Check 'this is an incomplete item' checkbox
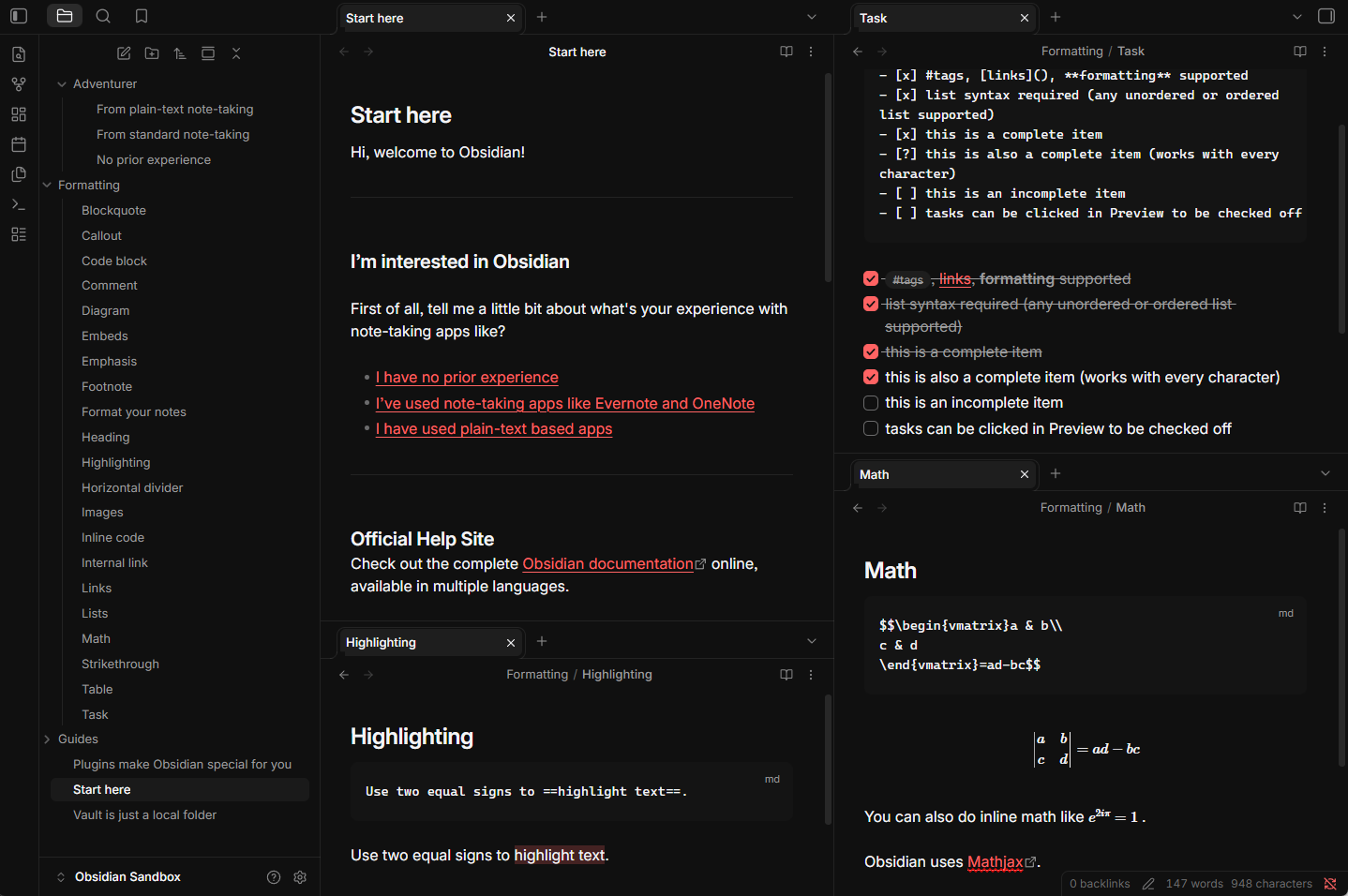1348x896 pixels. pyautogui.click(x=871, y=403)
